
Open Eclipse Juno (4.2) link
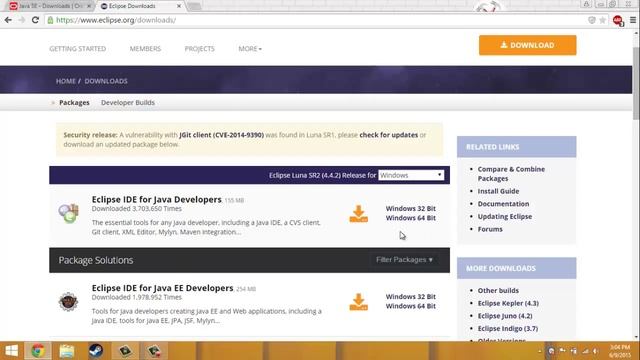[505, 316]
